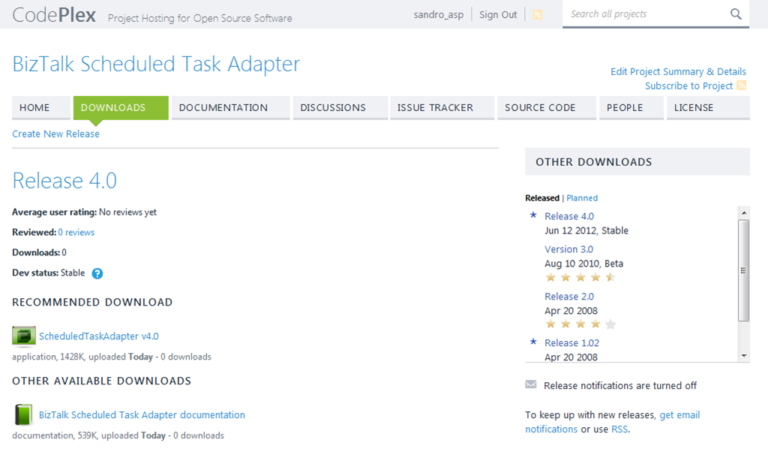Download ScheduledTaskAdapter v4.0 link
This screenshot has width=768, height=458.
99,336
